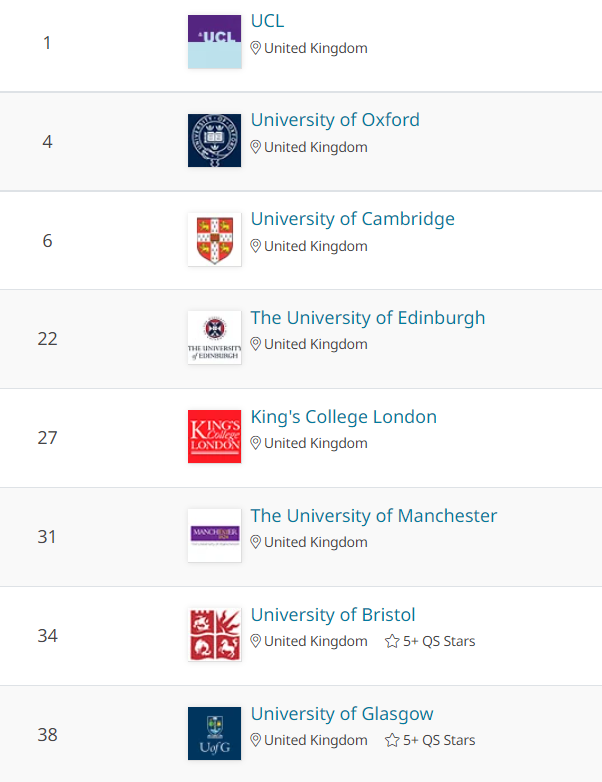
Task: Click the star icon next to Bristol's QS Stars
Action: point(392,641)
